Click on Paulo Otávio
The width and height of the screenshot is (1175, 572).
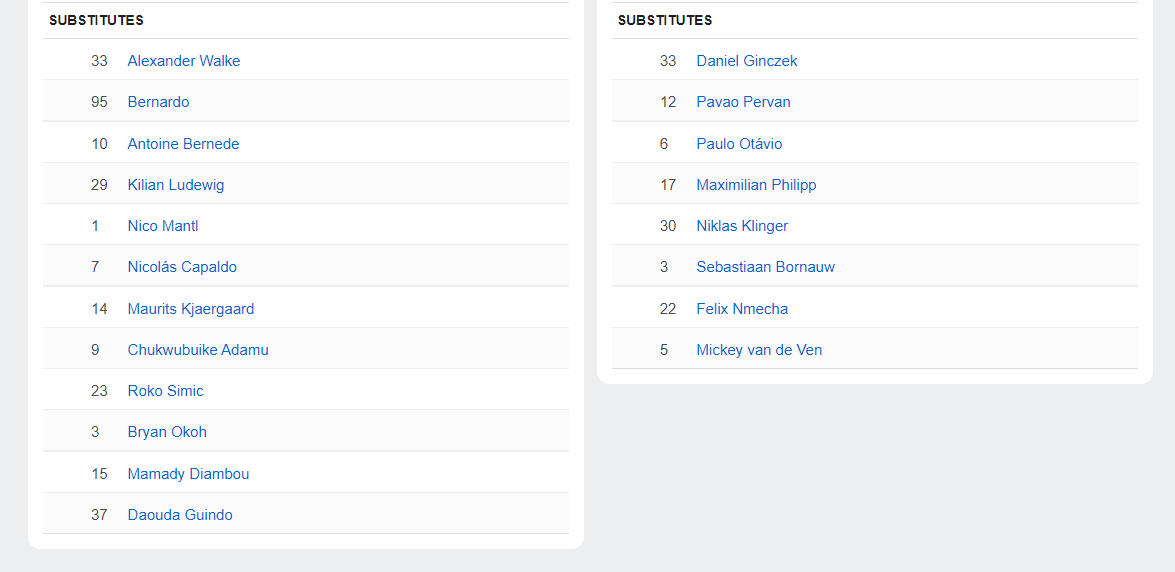[x=739, y=144]
